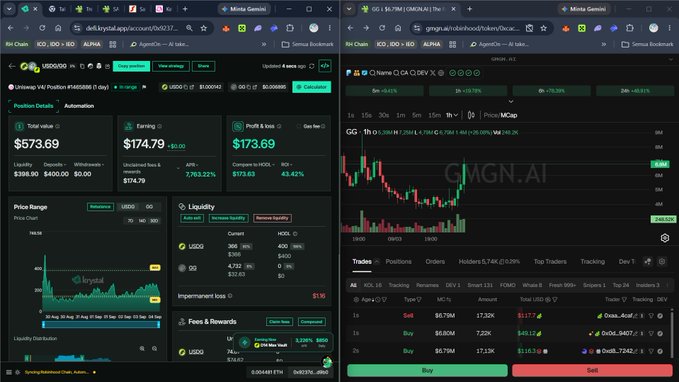679x382 pixels.
Task: Open GMGN trades settings gear icon
Action: pyautogui.click(x=662, y=262)
